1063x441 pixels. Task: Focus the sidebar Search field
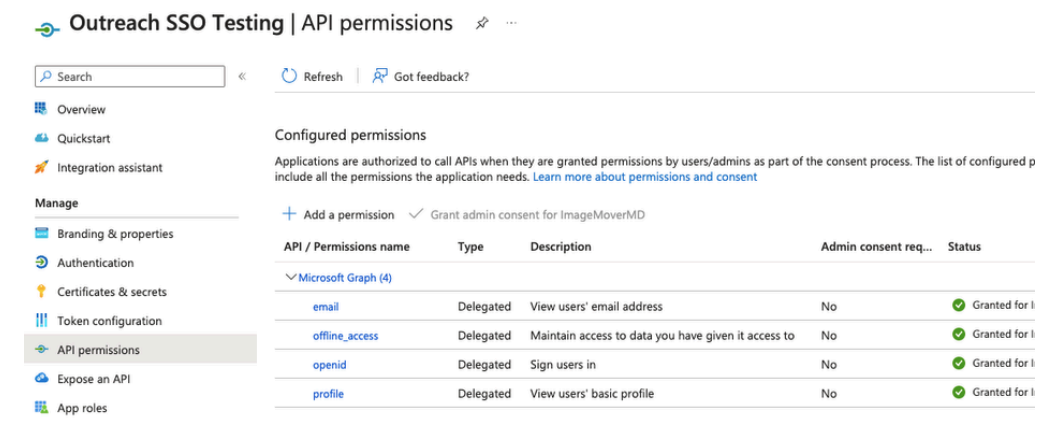(x=129, y=77)
